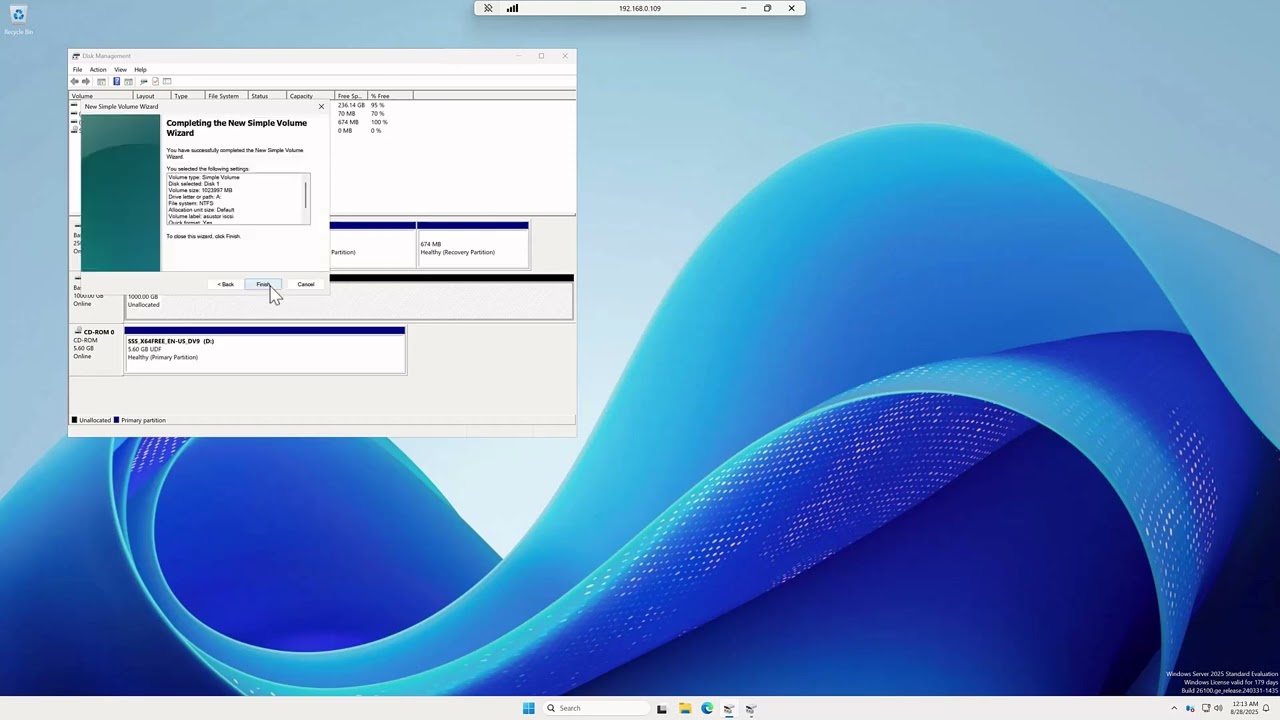
Task: Open the Help menu
Action: (x=140, y=70)
